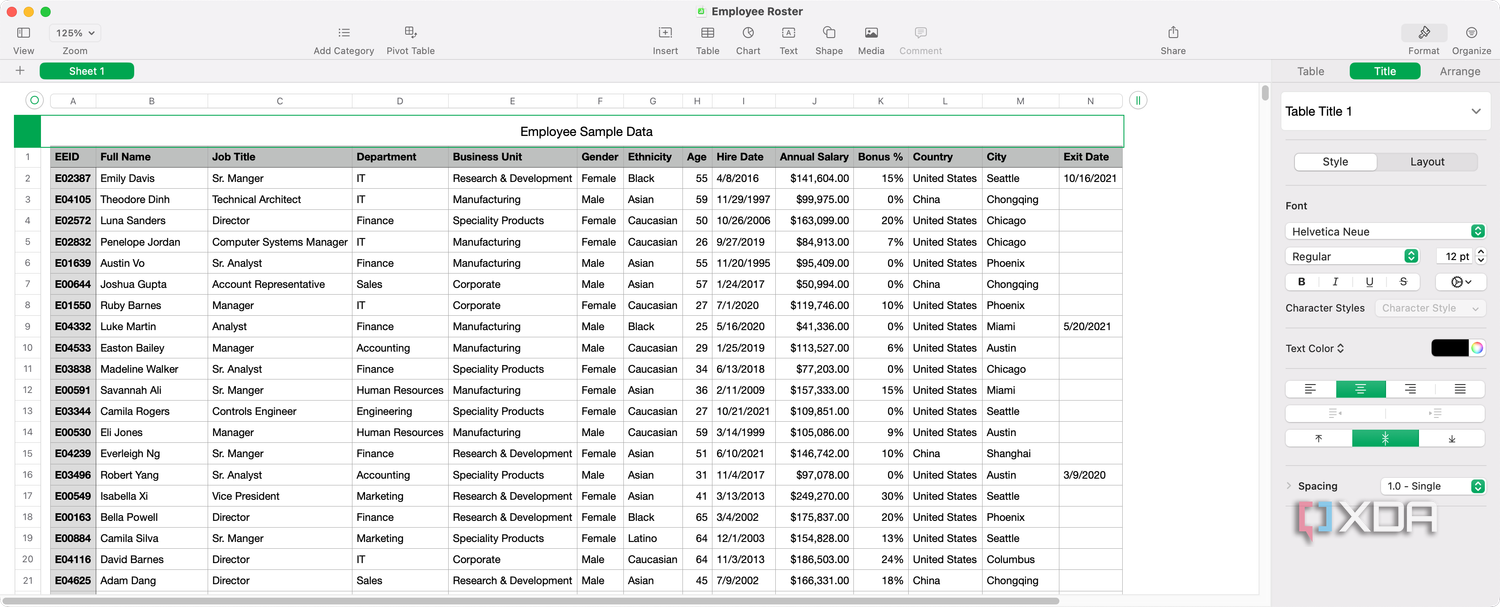Click the Pivot Table toolbar icon
This screenshot has height=607, width=1500.
click(410, 33)
